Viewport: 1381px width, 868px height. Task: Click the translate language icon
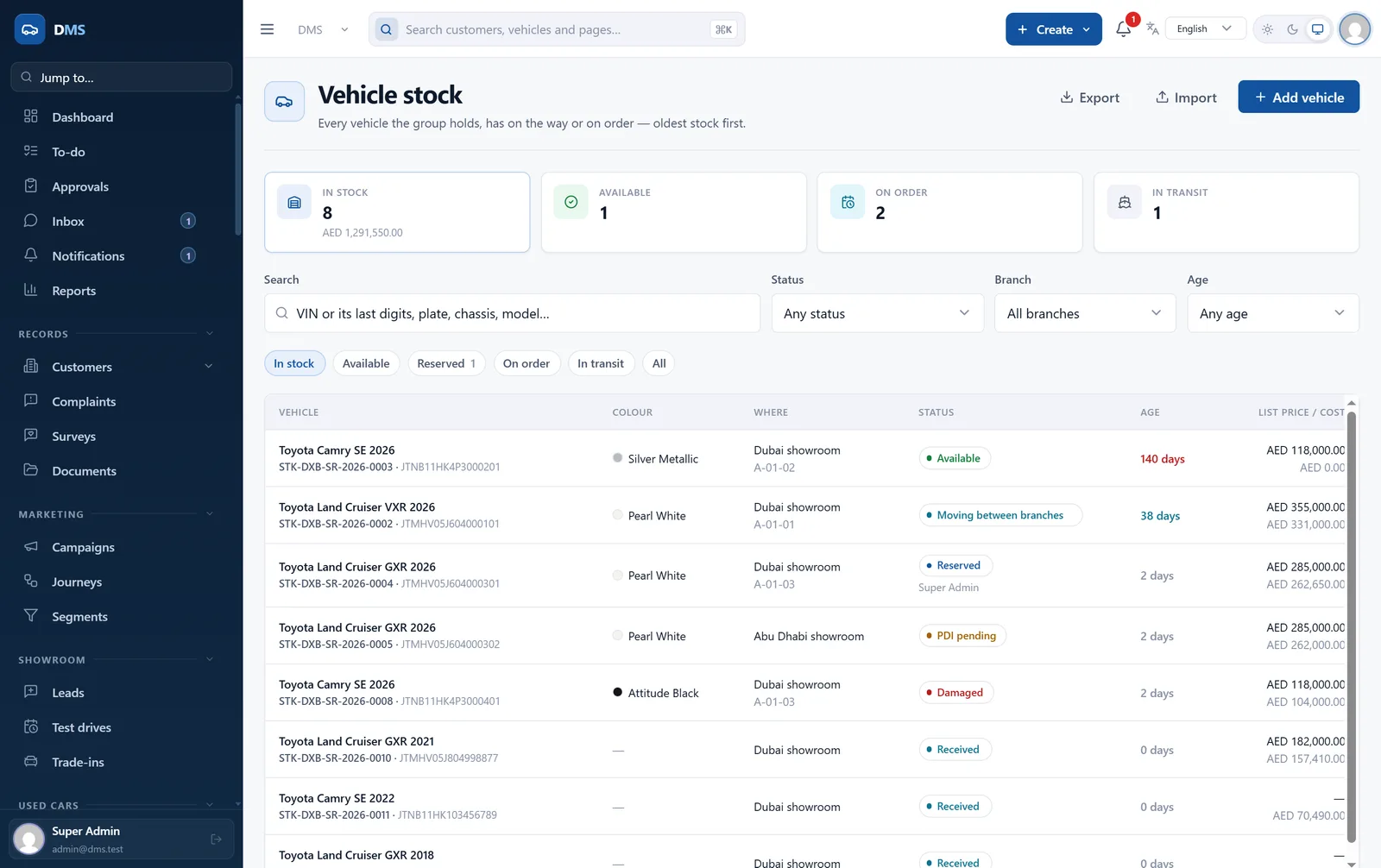click(x=1152, y=29)
